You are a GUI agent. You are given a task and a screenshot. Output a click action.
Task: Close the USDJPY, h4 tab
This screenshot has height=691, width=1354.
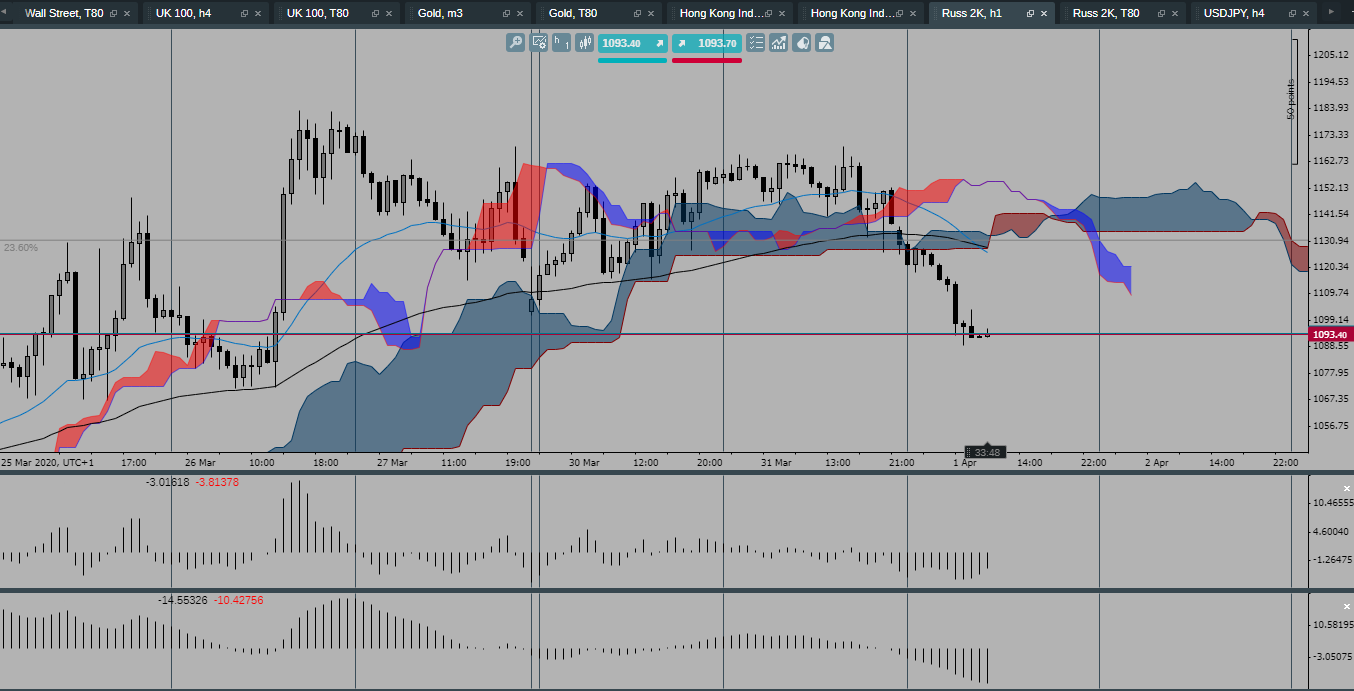pos(1306,14)
